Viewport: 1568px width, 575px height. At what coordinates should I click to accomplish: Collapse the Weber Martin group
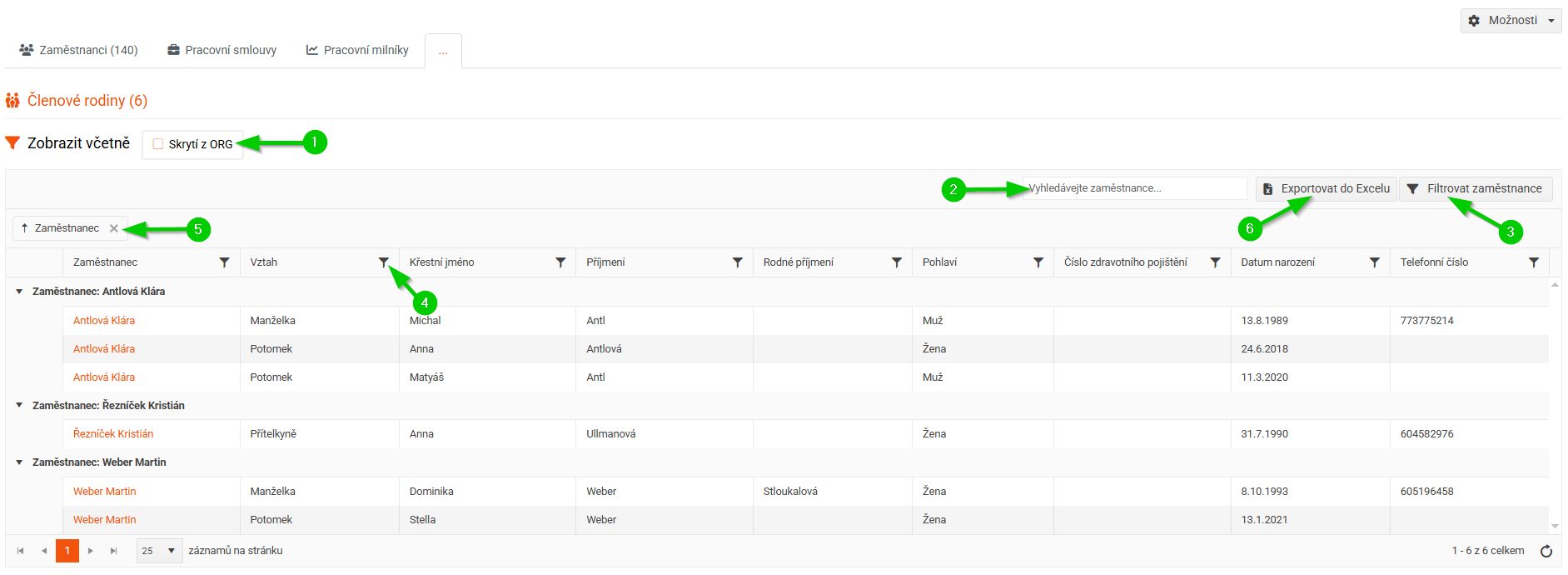(x=19, y=462)
